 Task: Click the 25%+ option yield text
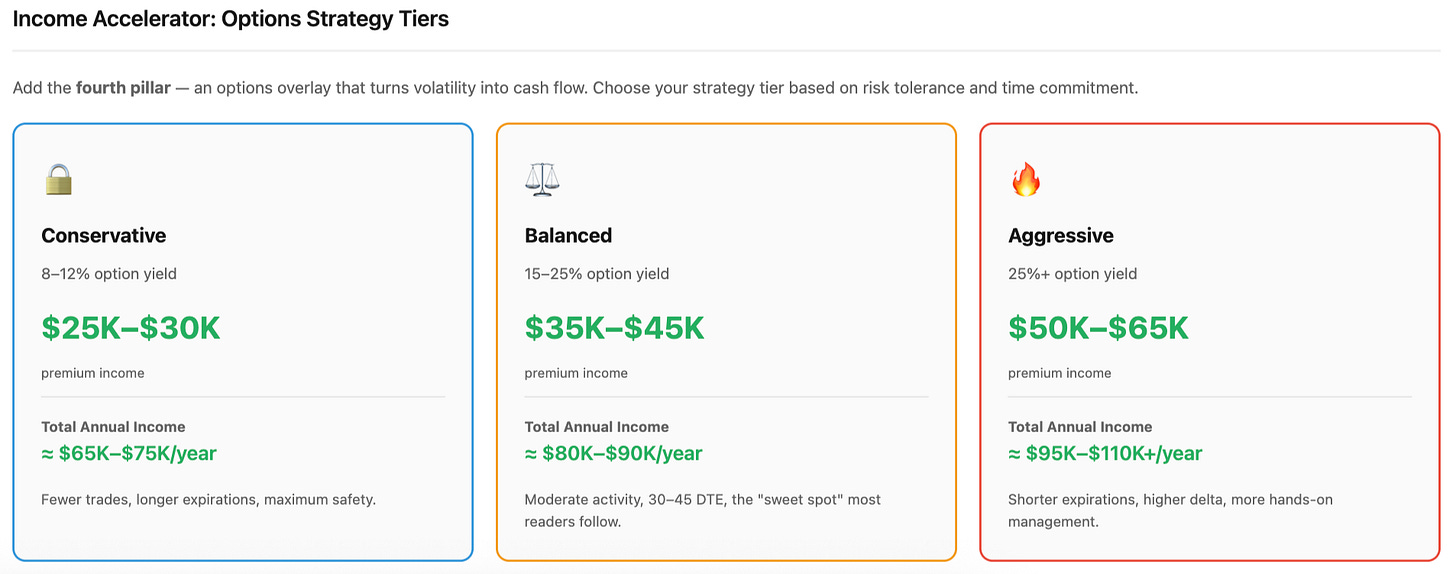1072,274
